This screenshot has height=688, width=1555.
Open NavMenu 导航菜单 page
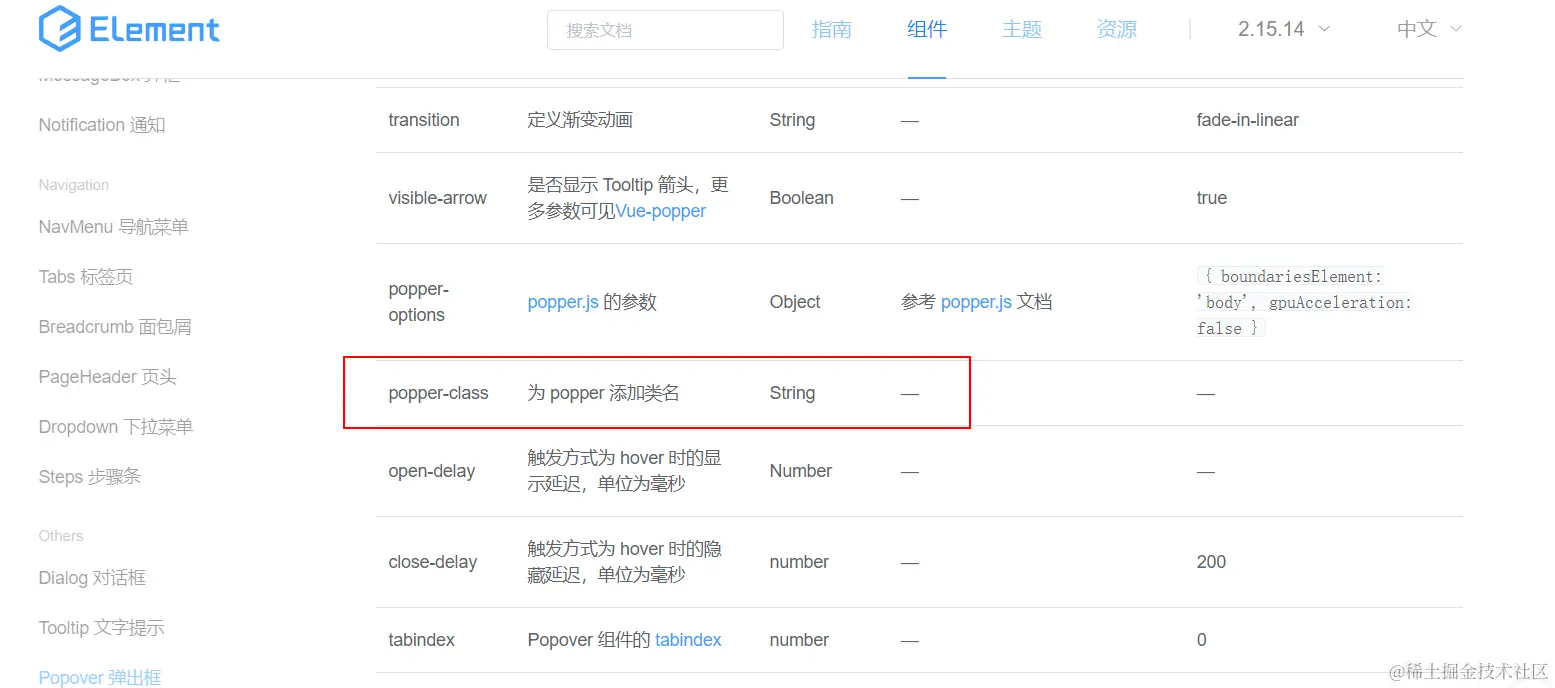coord(114,227)
